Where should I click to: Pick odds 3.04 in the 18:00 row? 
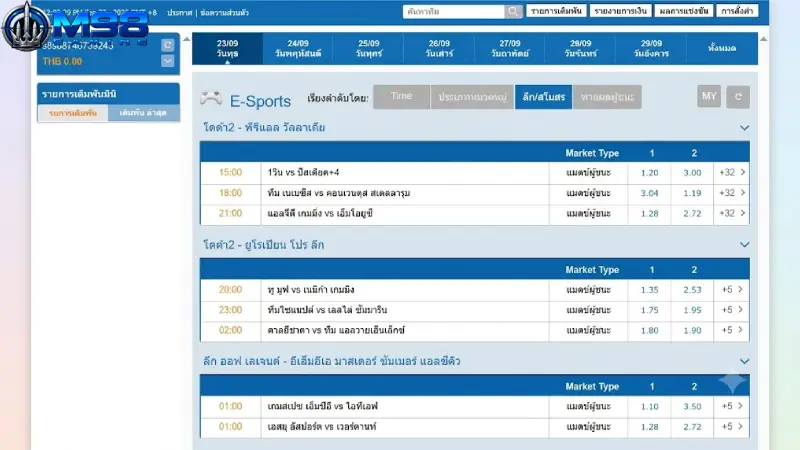click(x=649, y=193)
